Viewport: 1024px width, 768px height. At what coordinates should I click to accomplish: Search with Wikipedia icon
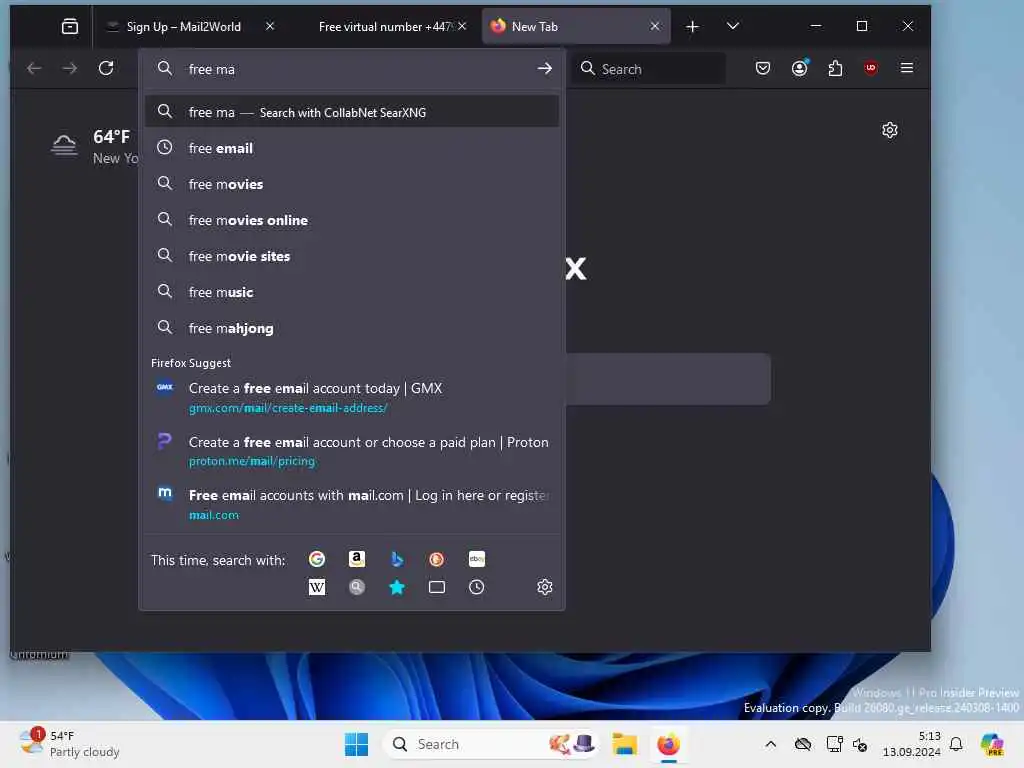coord(317,587)
